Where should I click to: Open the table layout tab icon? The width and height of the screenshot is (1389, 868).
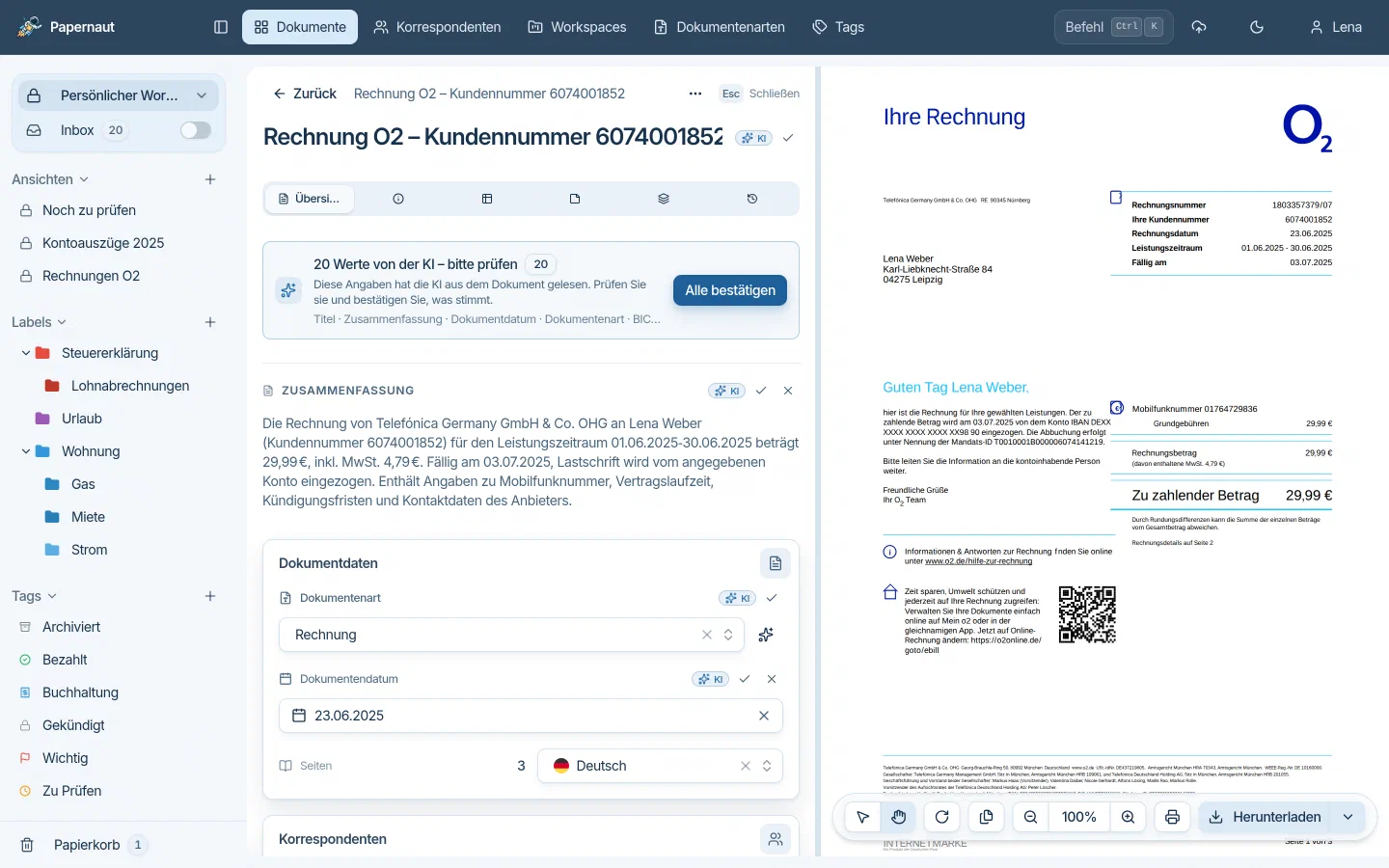[487, 199]
